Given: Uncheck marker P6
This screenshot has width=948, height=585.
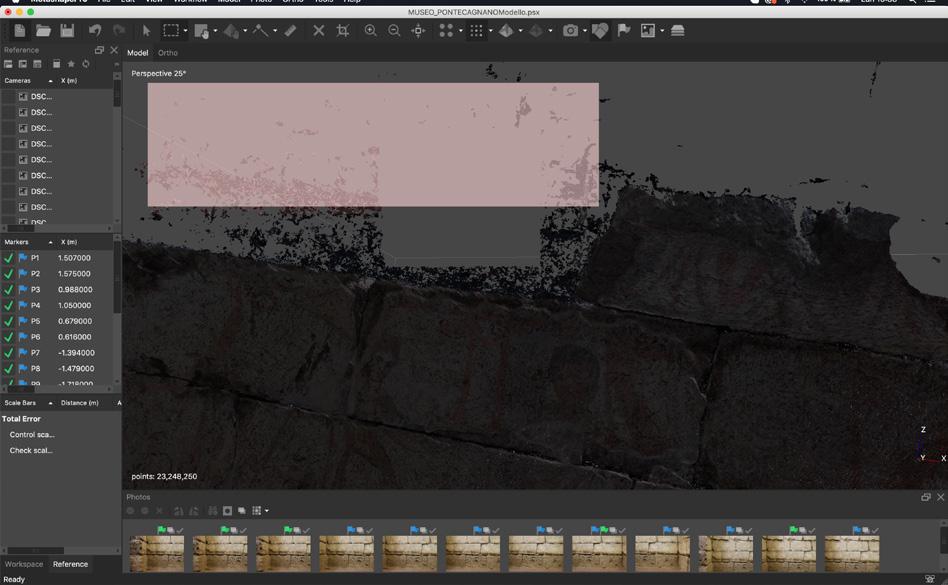Looking at the screenshot, I should [8, 337].
